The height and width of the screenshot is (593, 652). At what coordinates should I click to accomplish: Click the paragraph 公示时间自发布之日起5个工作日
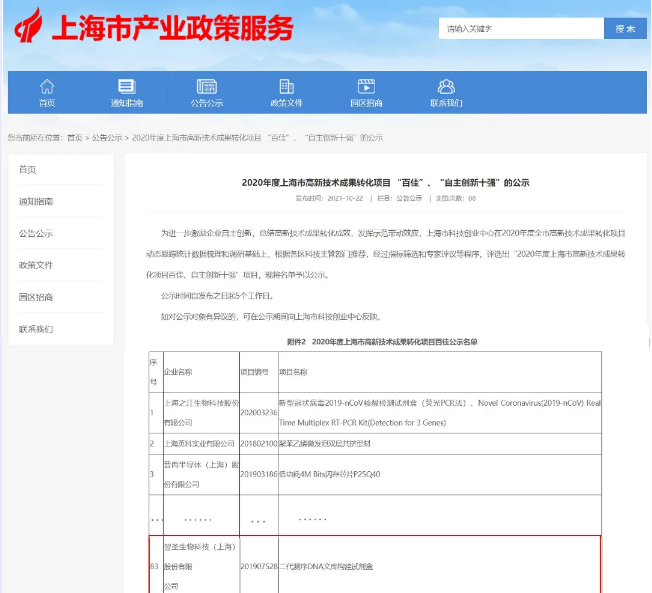[217, 296]
